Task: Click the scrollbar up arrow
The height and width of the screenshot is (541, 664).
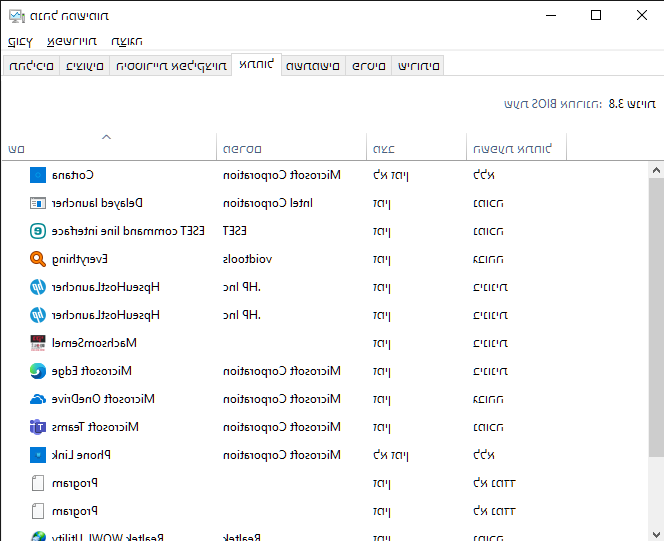Action: (656, 170)
